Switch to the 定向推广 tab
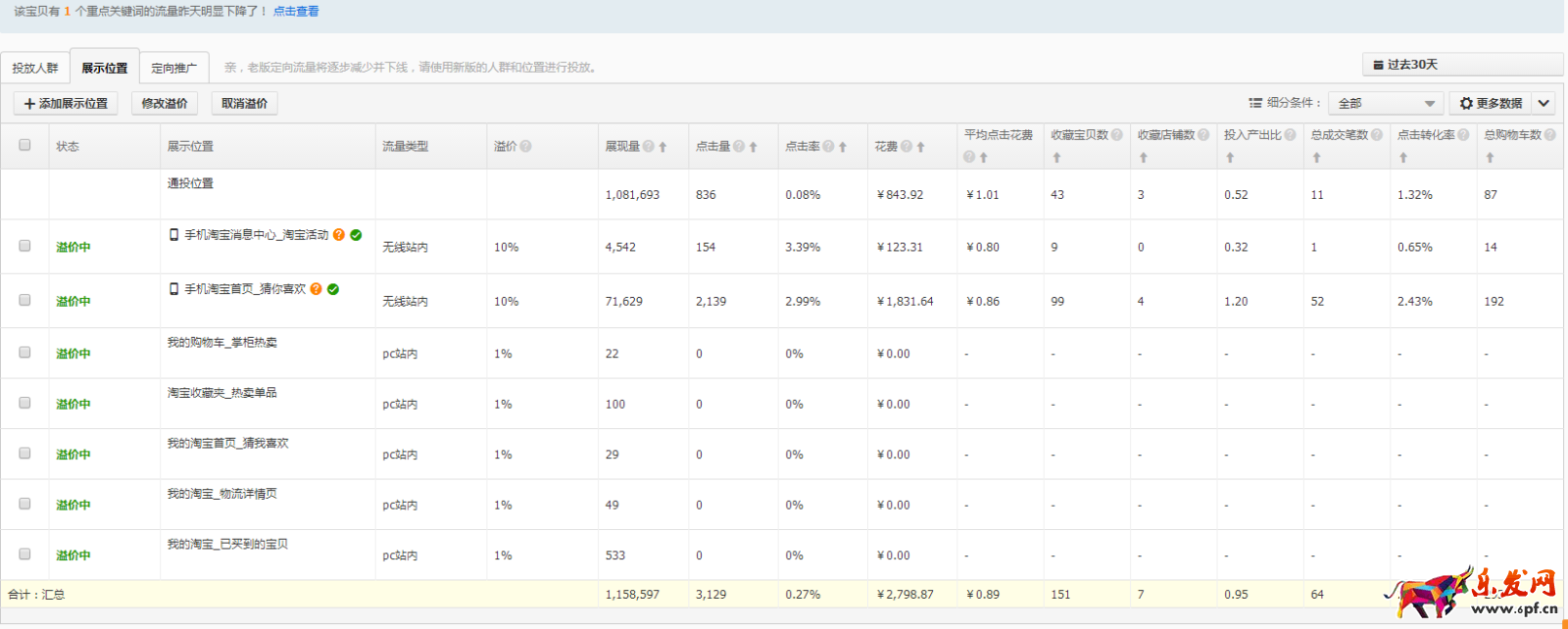The height and width of the screenshot is (629, 1568). [173, 68]
